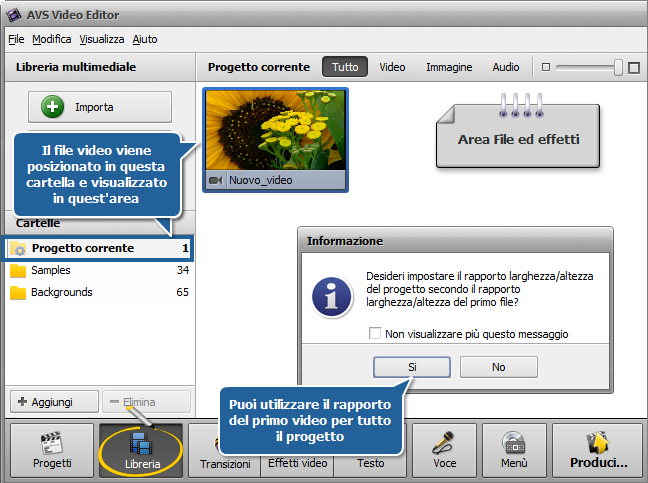This screenshot has height=483, width=648.
Task: Click the video camera icon beside Nuovo_video
Action: point(215,181)
